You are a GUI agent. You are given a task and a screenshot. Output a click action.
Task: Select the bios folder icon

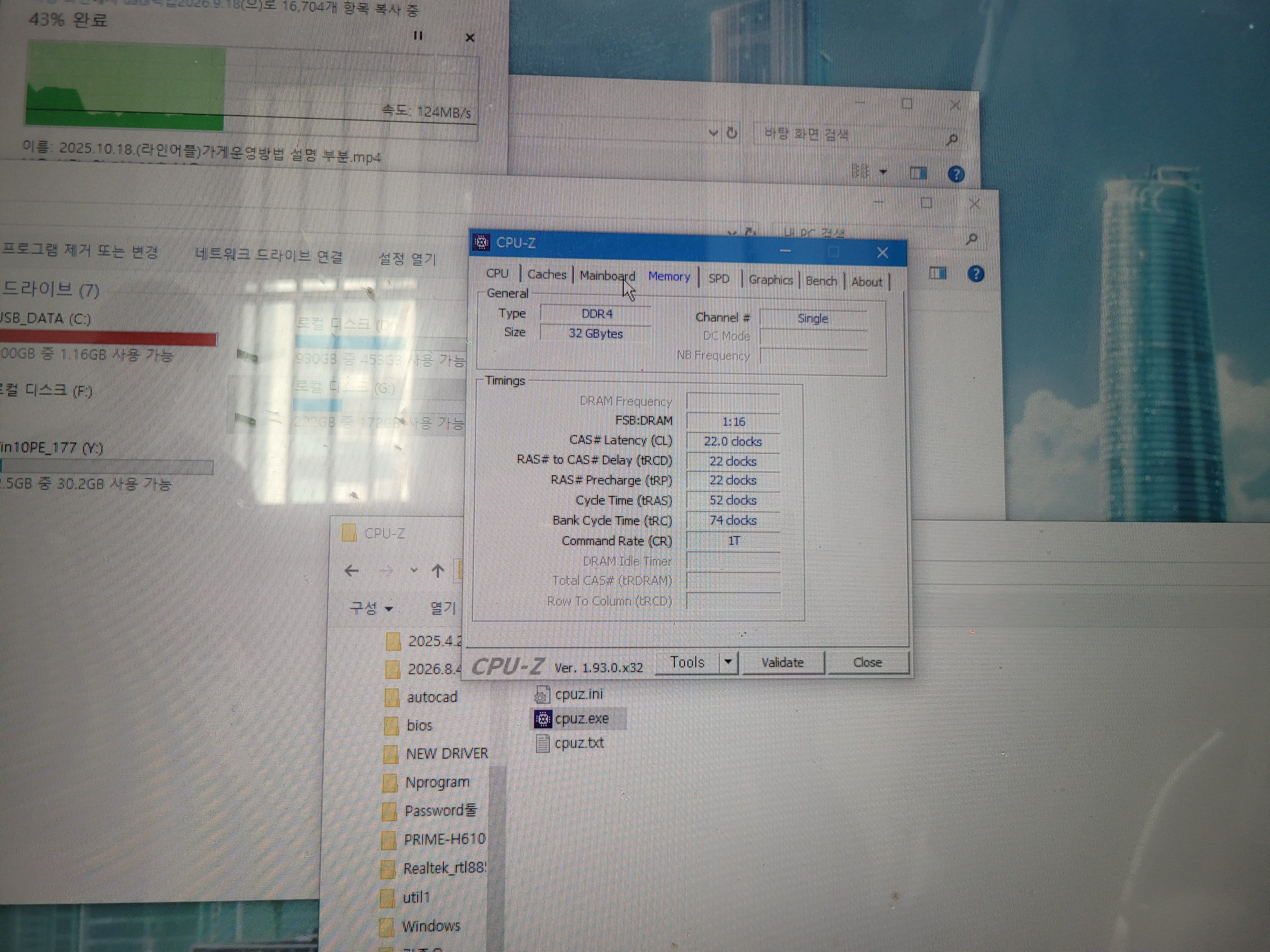point(392,727)
